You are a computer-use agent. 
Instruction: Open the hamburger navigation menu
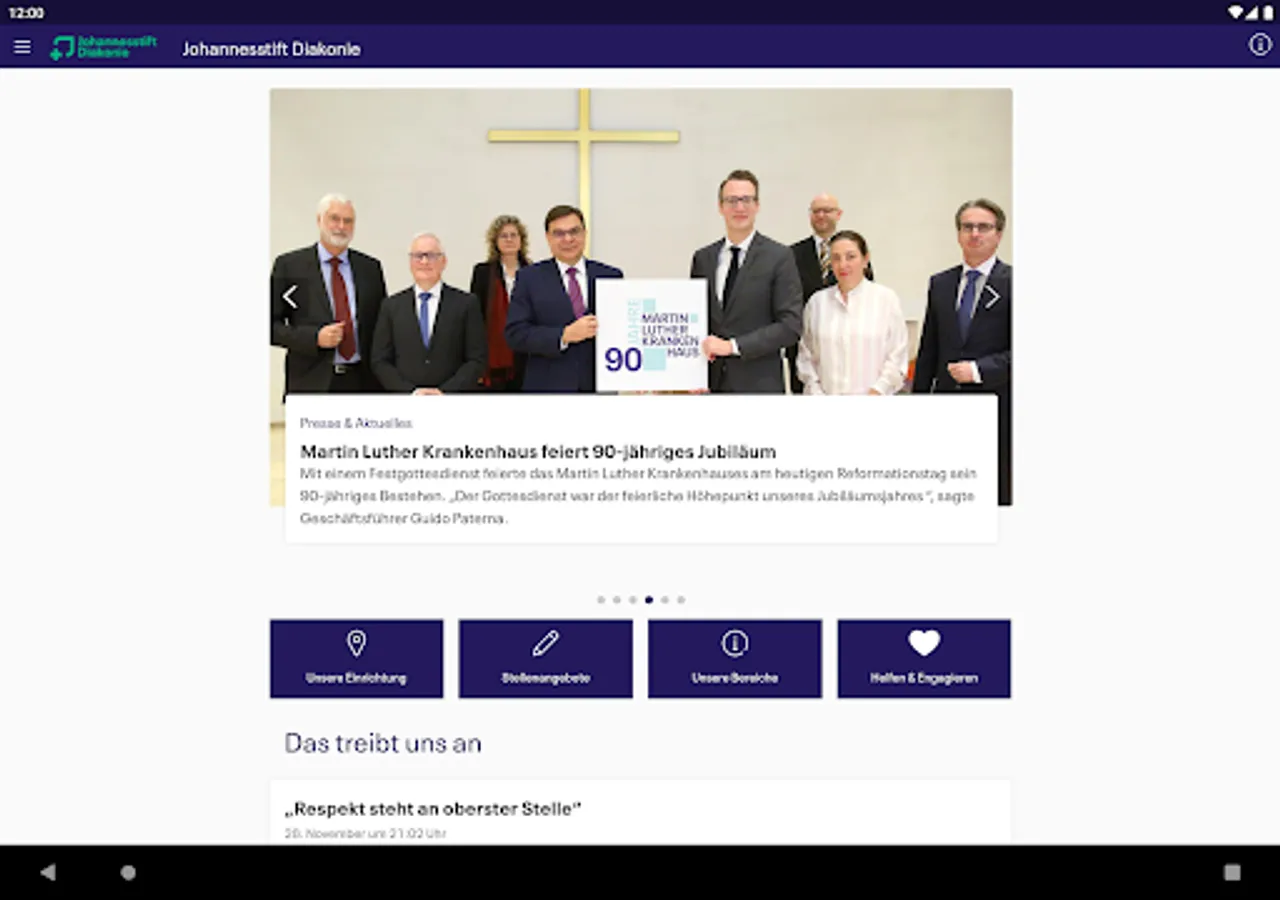coord(22,47)
